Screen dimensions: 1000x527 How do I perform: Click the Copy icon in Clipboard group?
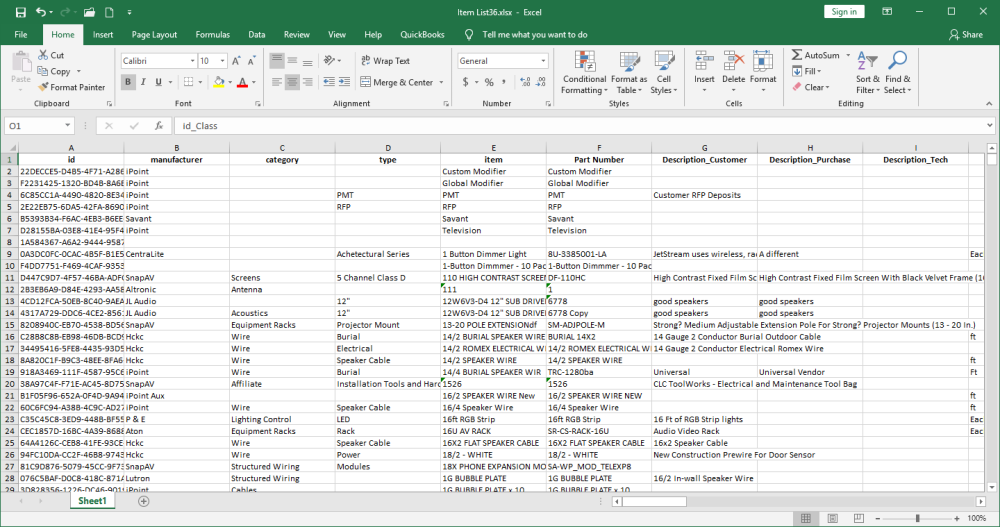coord(43,71)
